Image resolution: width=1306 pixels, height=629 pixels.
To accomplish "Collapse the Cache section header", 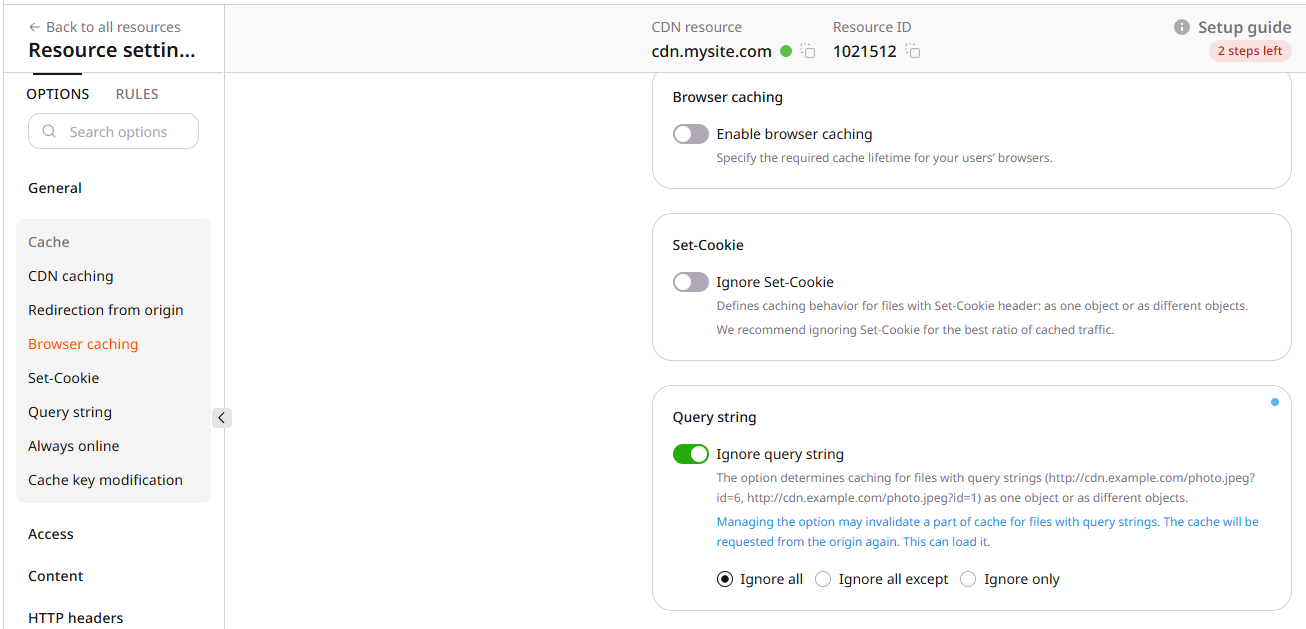I will 49,242.
